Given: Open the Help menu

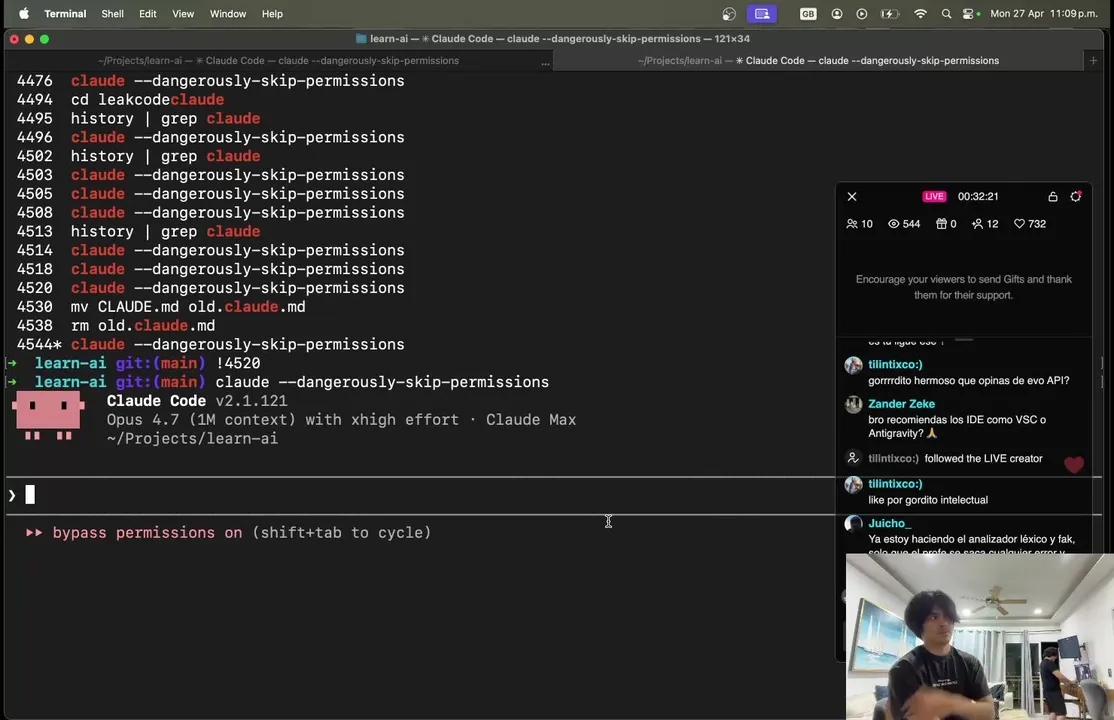Looking at the screenshot, I should (x=272, y=14).
